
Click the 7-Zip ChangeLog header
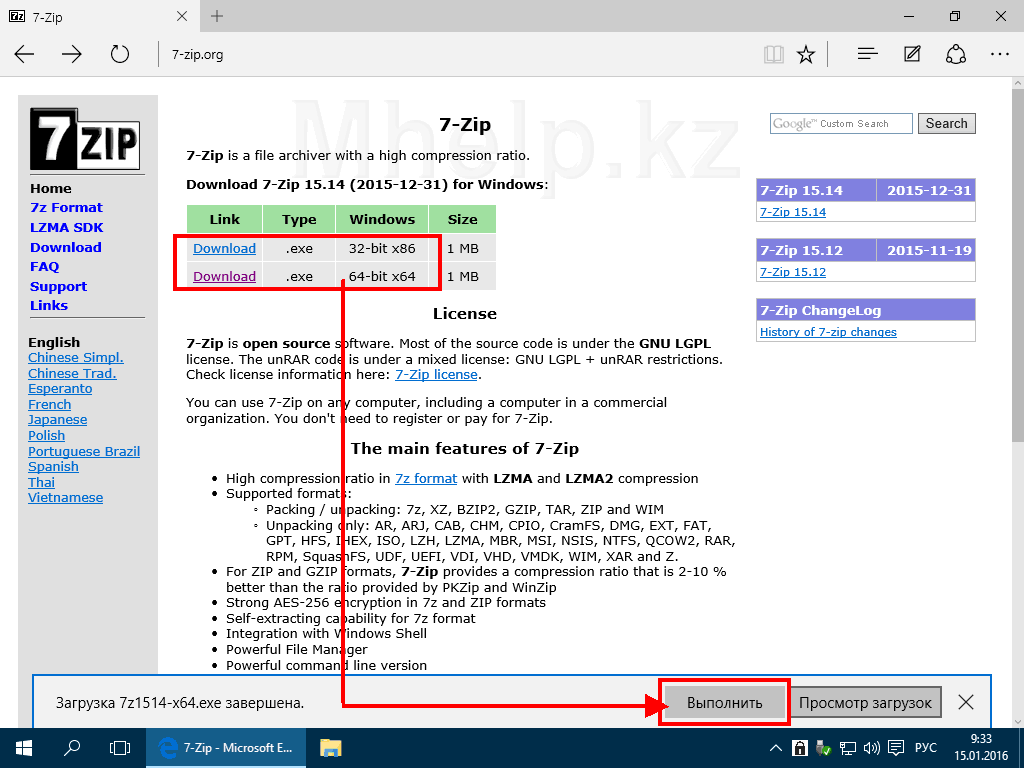[x=865, y=310]
